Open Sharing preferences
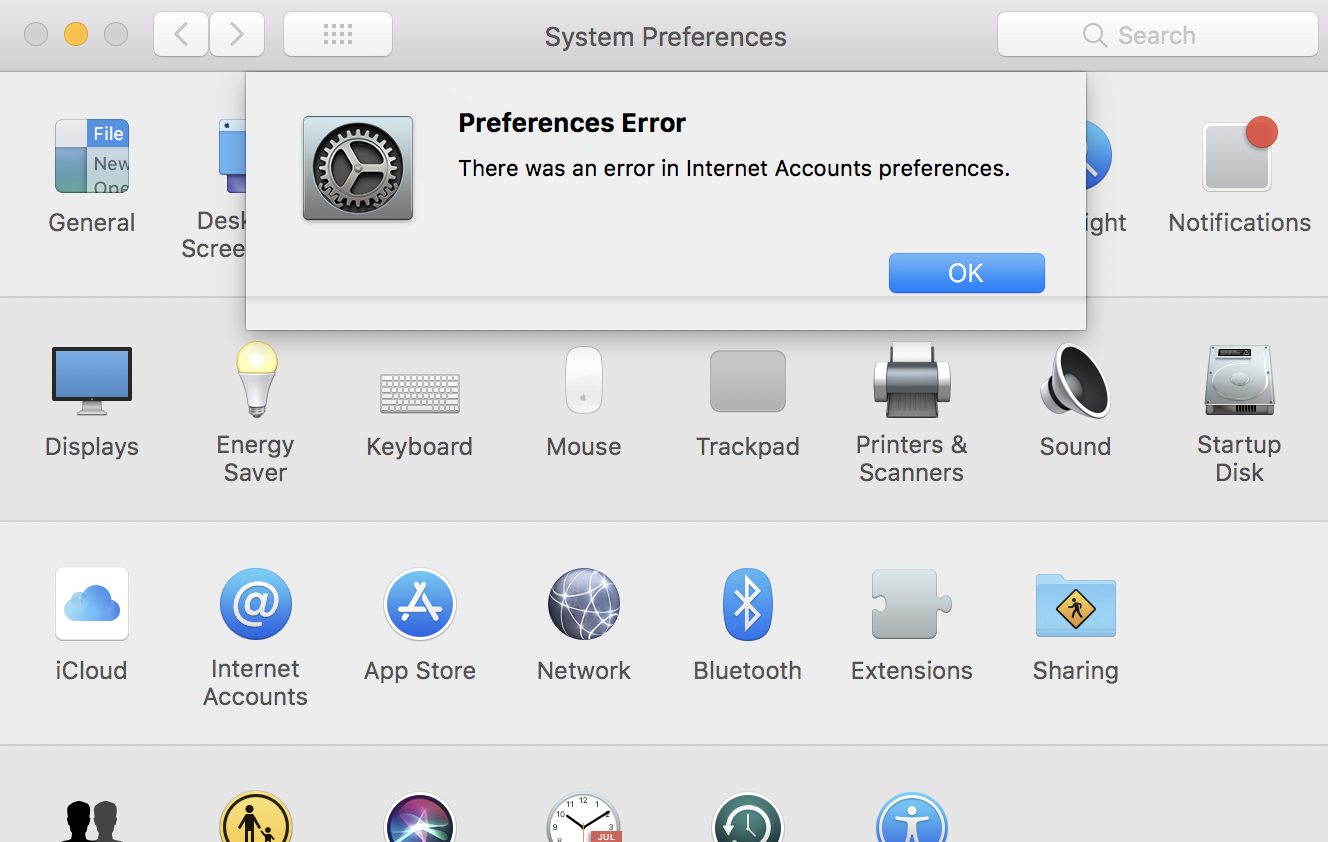Viewport: 1328px width, 842px height. (1075, 605)
